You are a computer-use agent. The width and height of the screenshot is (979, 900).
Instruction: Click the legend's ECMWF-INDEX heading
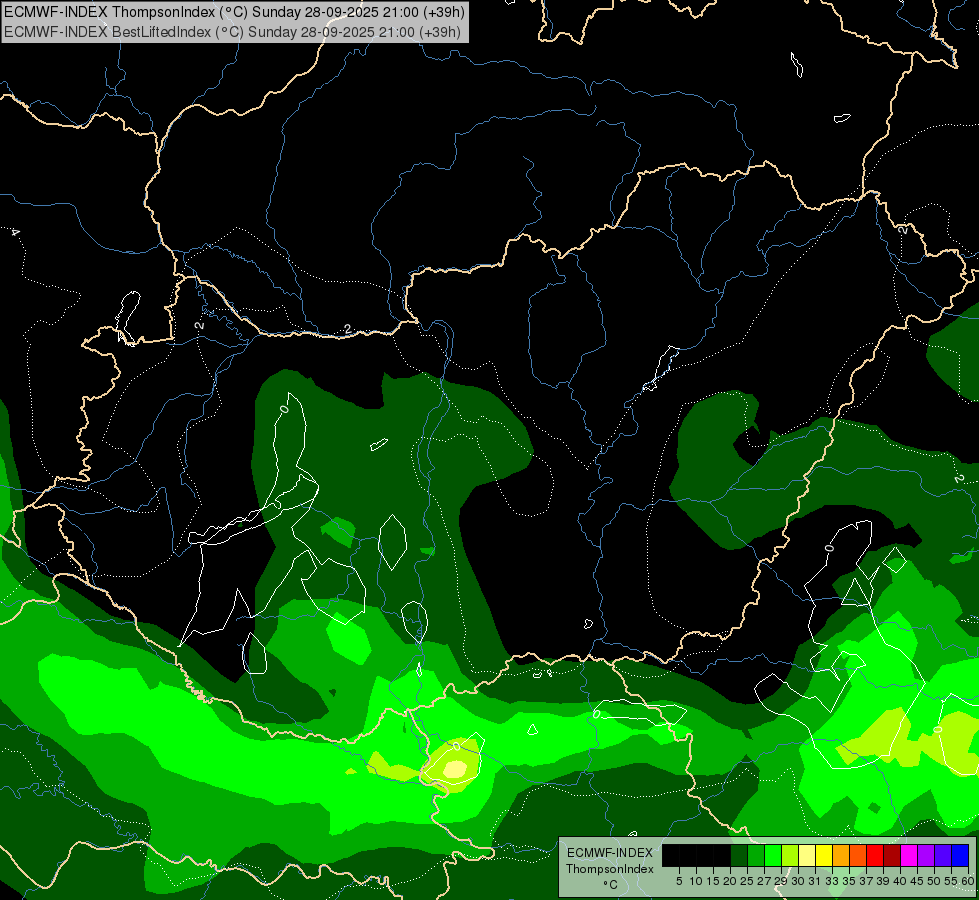[x=610, y=853]
